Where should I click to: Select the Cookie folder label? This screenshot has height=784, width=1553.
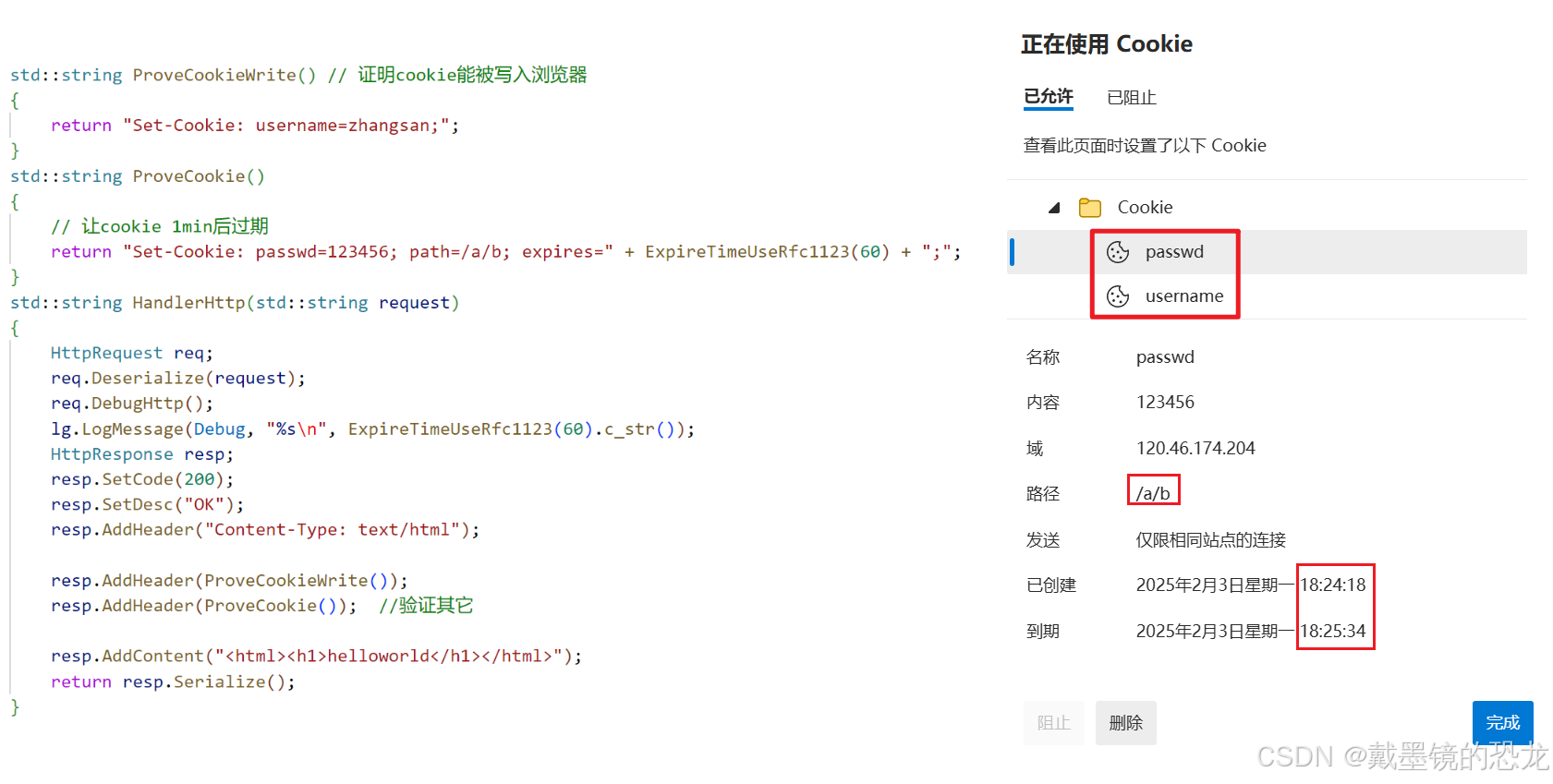(x=1145, y=208)
